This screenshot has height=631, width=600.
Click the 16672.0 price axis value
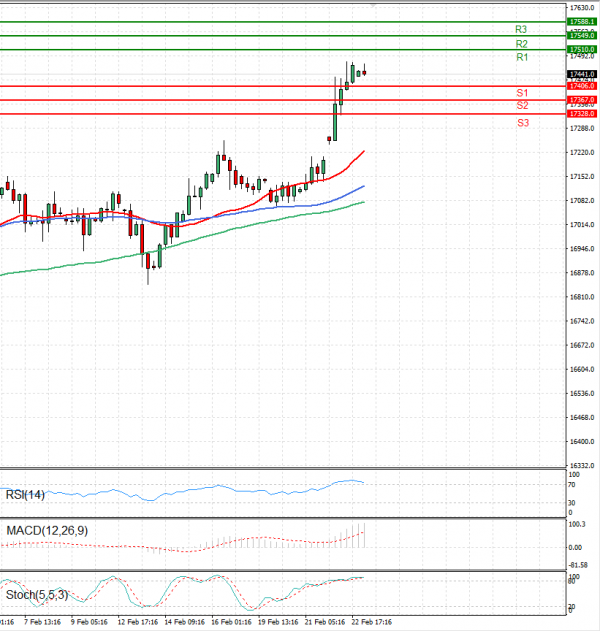click(x=582, y=345)
